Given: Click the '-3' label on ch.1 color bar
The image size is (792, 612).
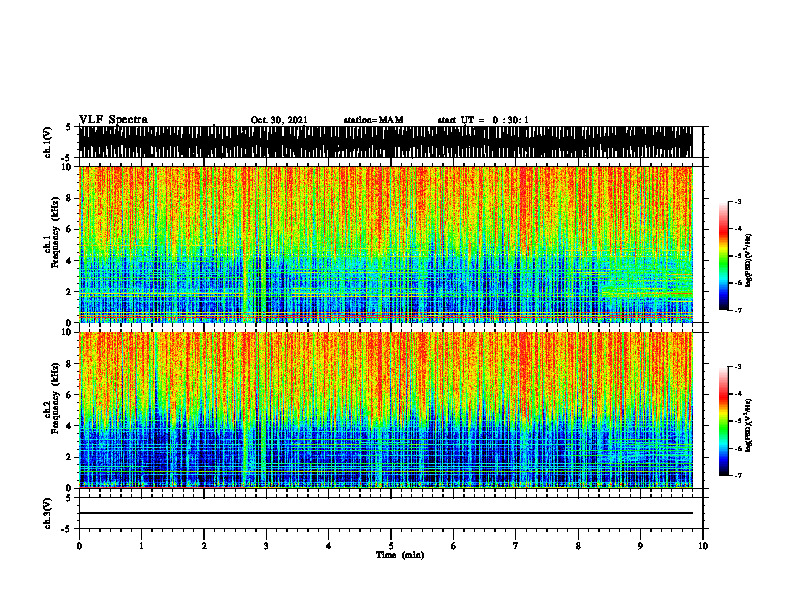Looking at the screenshot, I should tap(738, 201).
